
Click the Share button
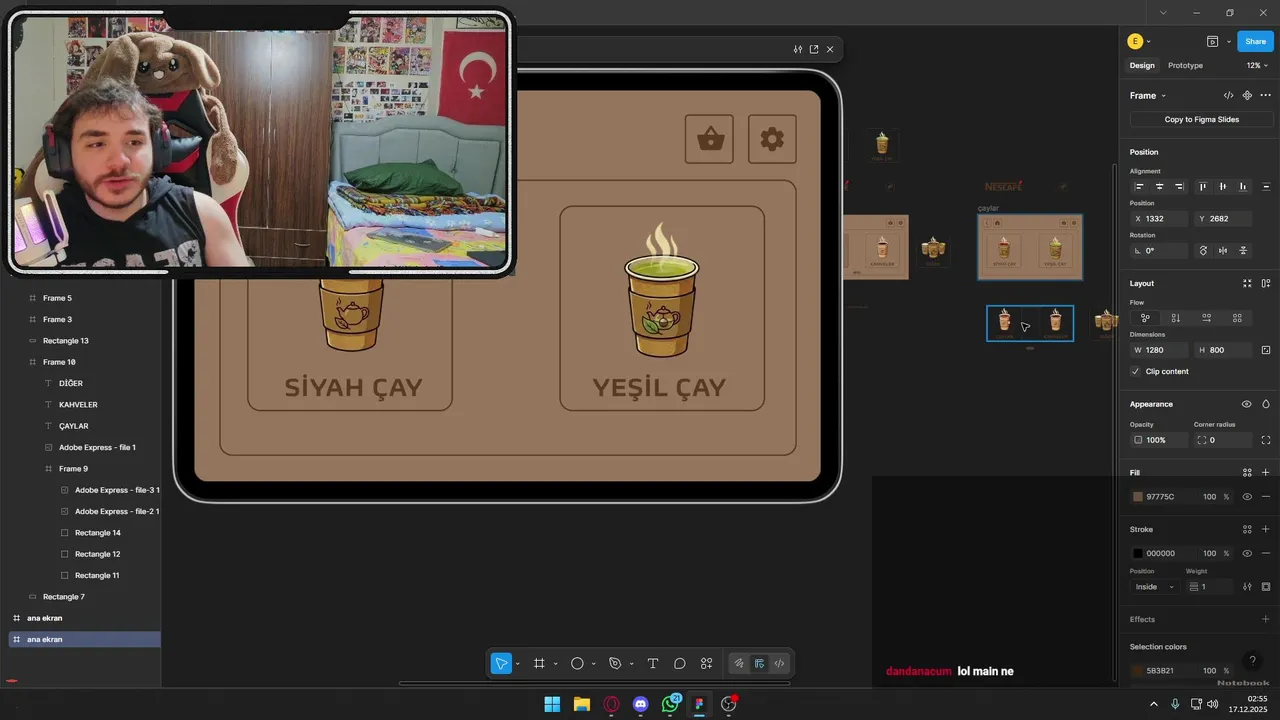point(1256,41)
